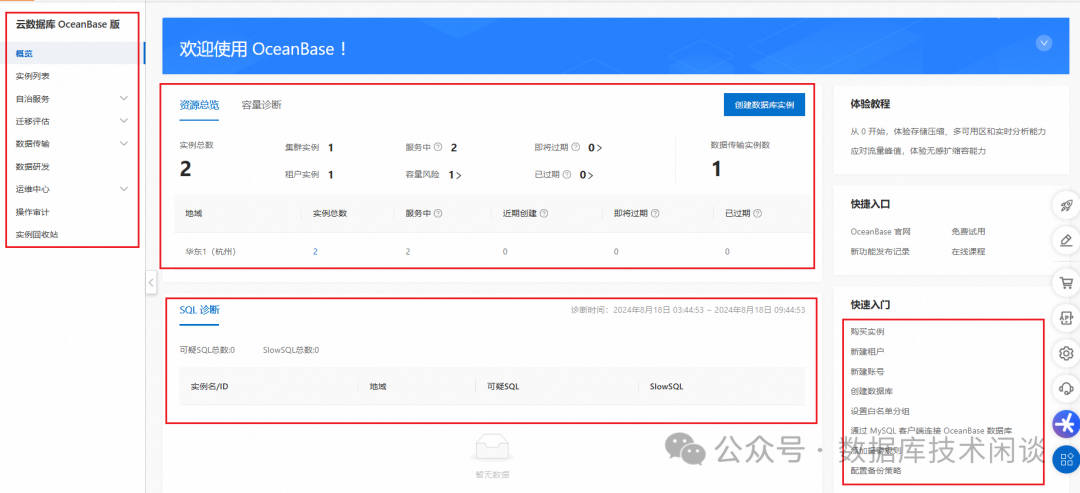The image size is (1080, 493).
Task: Collapse the welcome banner with the chevron
Action: click(1044, 43)
